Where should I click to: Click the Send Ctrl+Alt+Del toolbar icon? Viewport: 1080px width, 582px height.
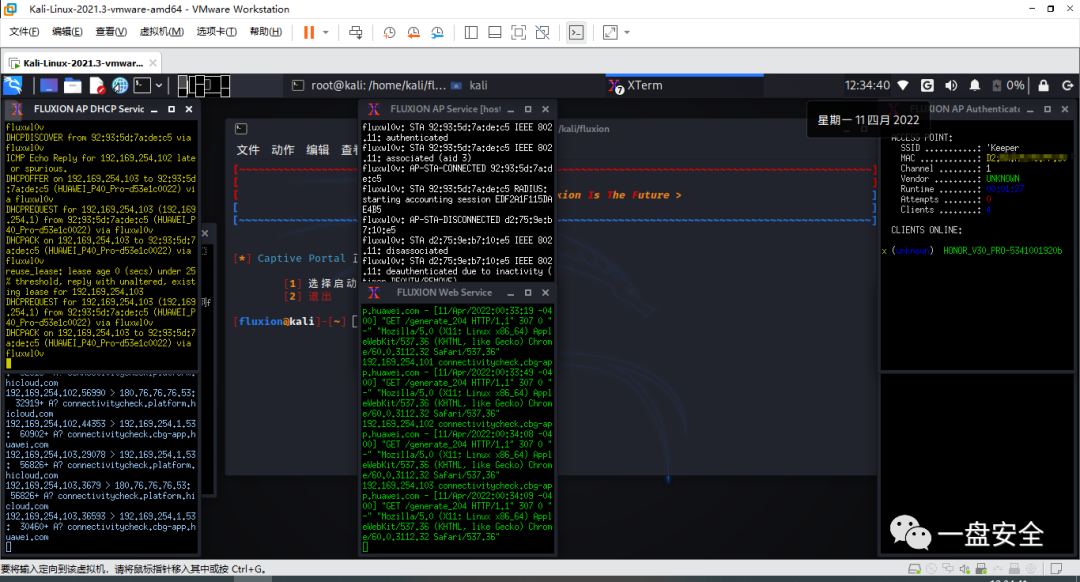pyautogui.click(x=355, y=32)
